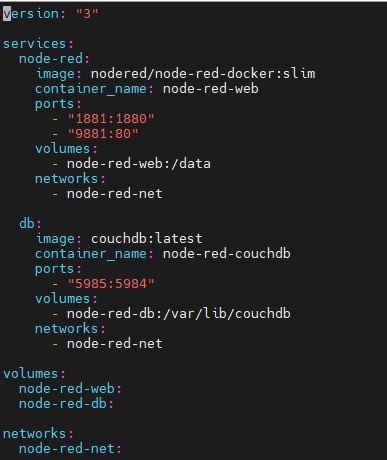Click the node-red-db volume definition
This screenshot has height=460, width=387.
click(63, 404)
